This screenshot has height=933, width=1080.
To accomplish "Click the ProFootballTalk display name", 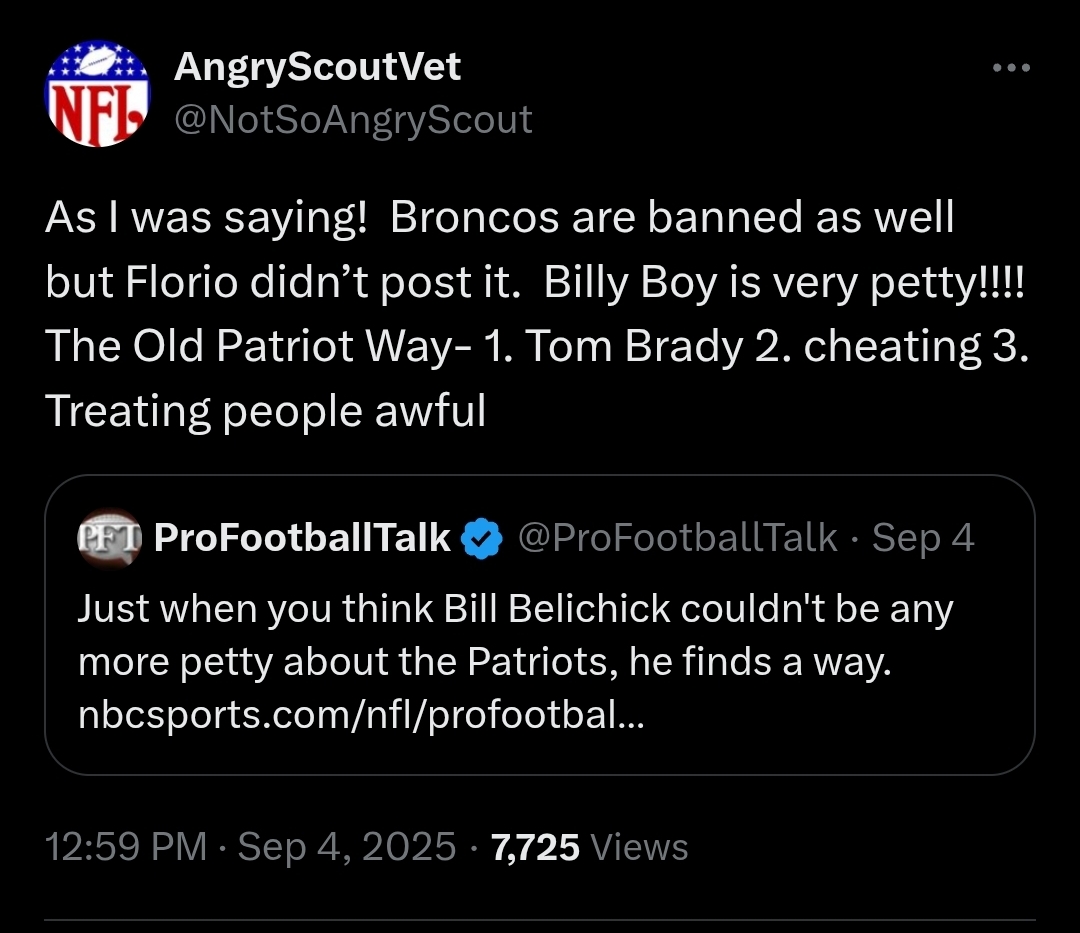I will tap(303, 538).
